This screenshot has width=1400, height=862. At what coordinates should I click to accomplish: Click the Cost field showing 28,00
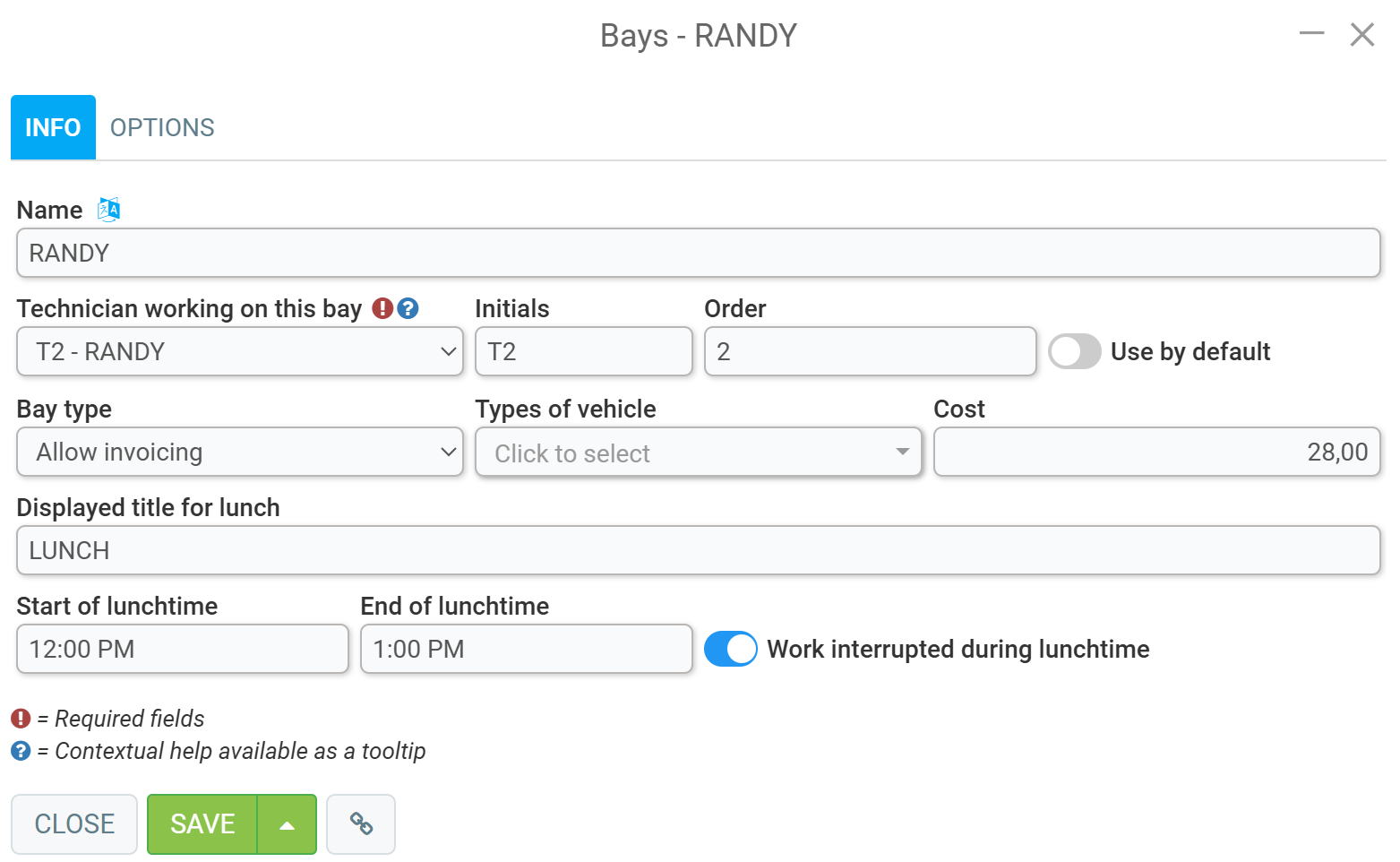pyautogui.click(x=1157, y=452)
